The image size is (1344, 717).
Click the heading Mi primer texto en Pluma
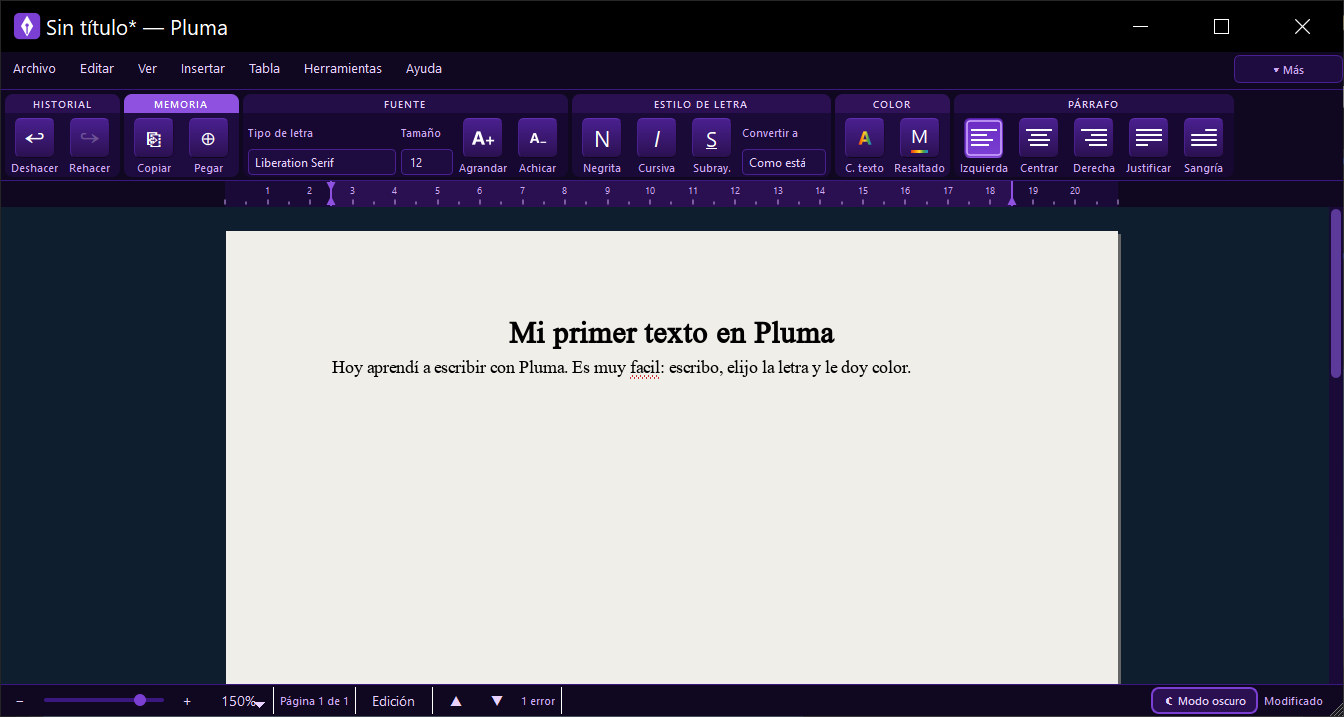(671, 332)
